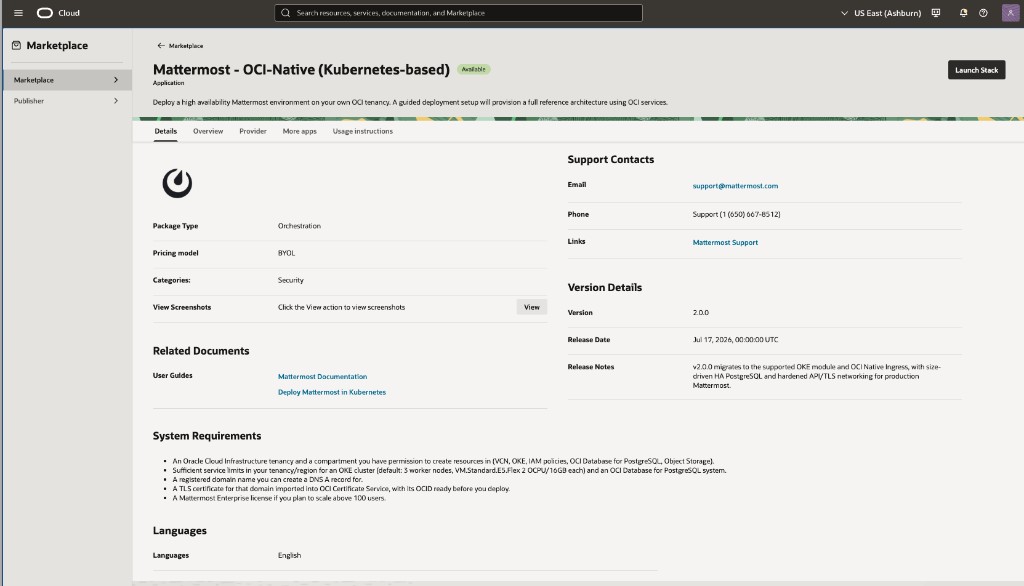Click the Version Details heading

(x=605, y=287)
